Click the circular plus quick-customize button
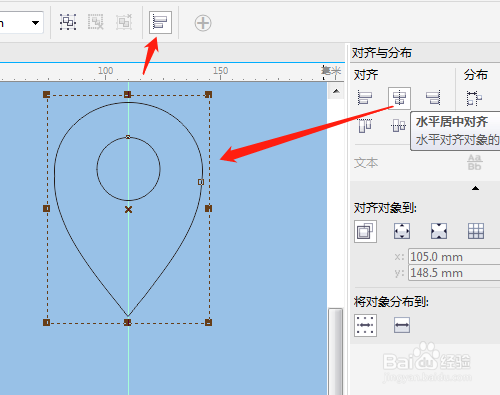Viewport: 500px width, 395px height. tap(203, 23)
